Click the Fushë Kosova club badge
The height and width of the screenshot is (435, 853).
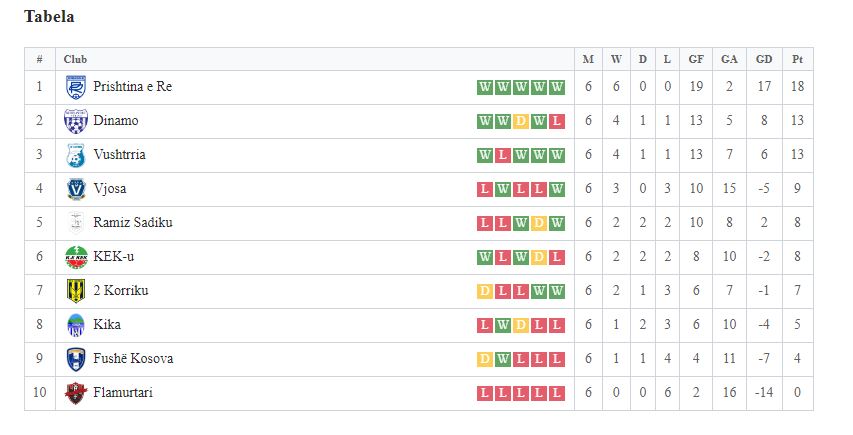(76, 359)
